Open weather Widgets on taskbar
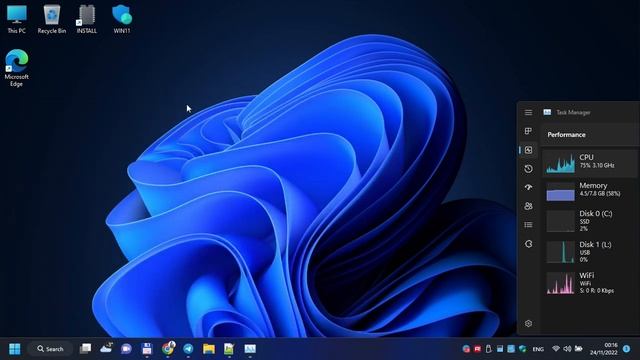640x360 pixels. pyautogui.click(x=106, y=349)
